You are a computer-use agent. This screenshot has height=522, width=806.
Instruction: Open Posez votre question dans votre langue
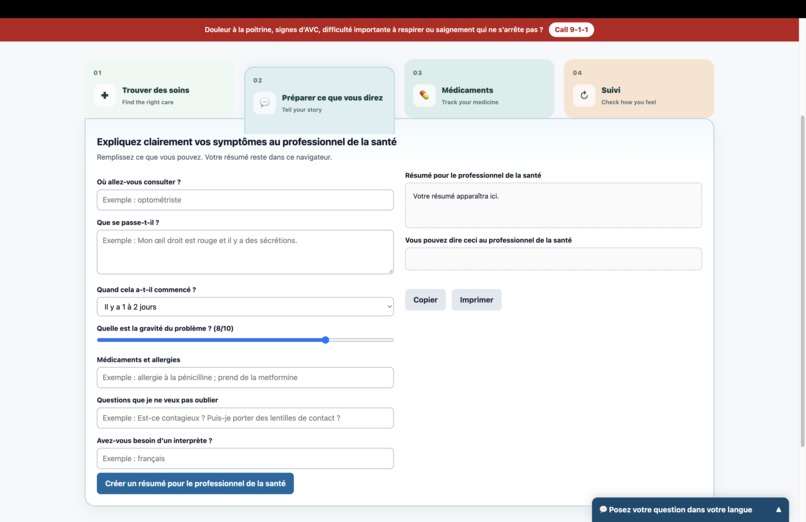pyautogui.click(x=690, y=510)
